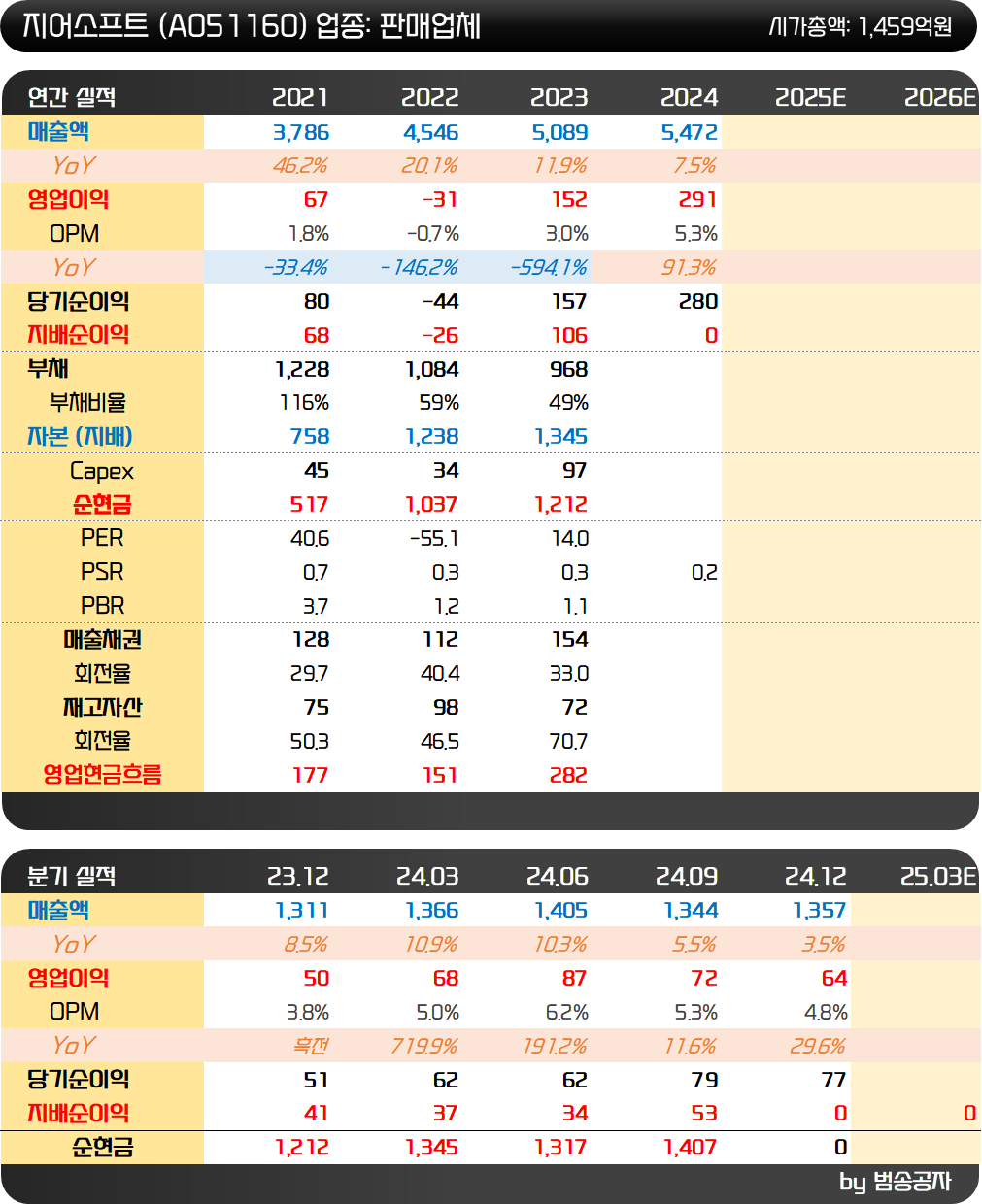Select the '부채비율' row label
Viewport: 982px width, 1204px height.
tap(87, 403)
